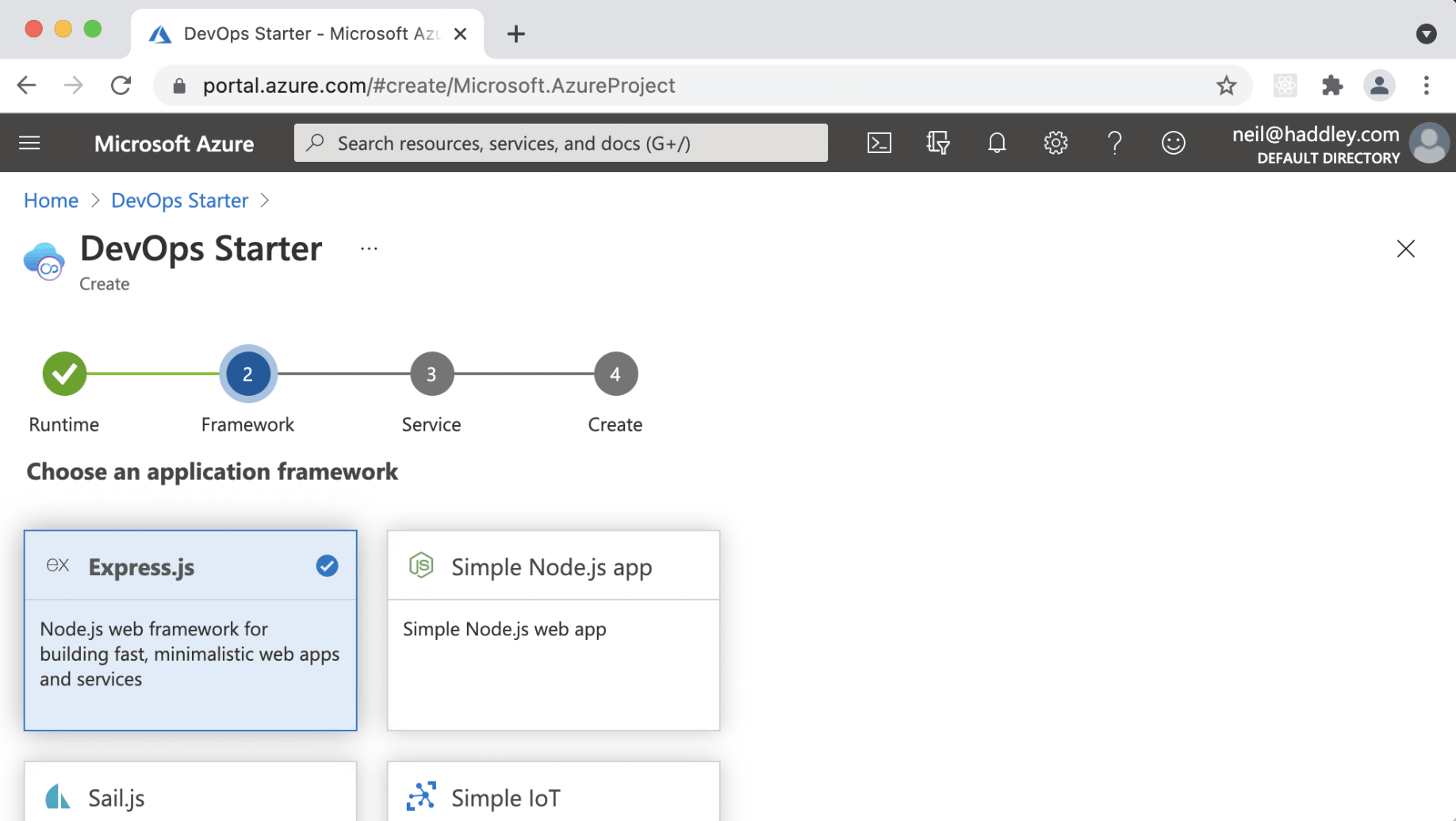
Task: Expand the tab search dropdown arrow
Action: coord(1426,34)
